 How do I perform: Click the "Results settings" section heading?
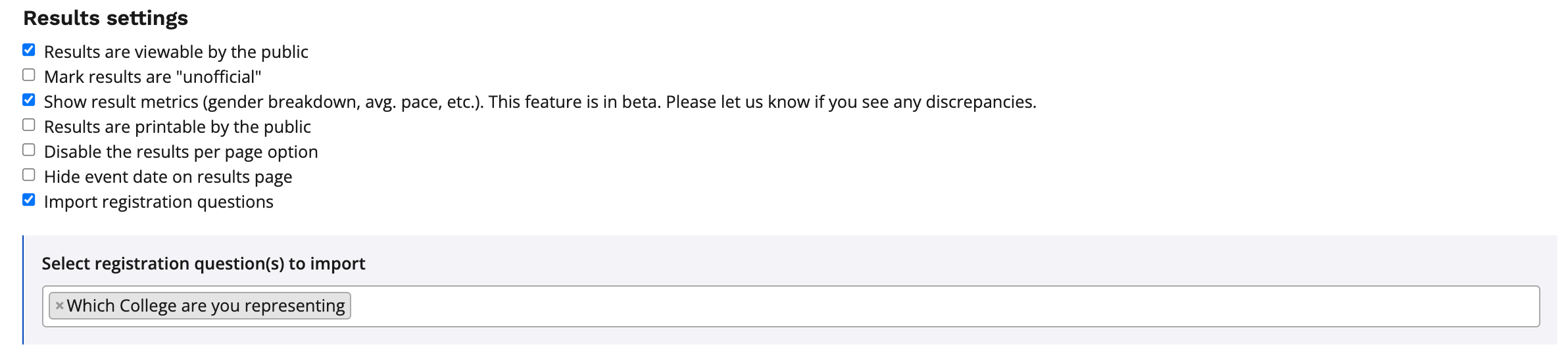pyautogui.click(x=105, y=18)
